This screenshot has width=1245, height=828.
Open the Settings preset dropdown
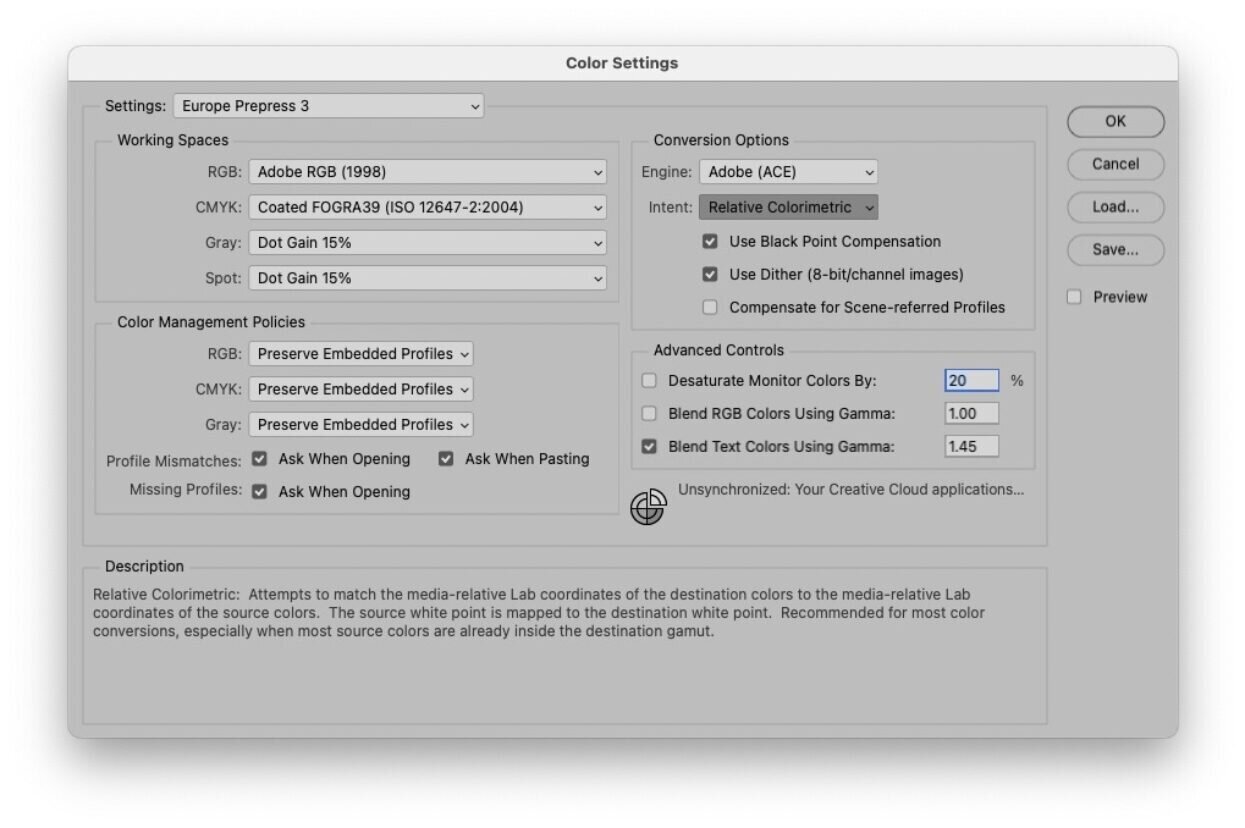coord(328,106)
